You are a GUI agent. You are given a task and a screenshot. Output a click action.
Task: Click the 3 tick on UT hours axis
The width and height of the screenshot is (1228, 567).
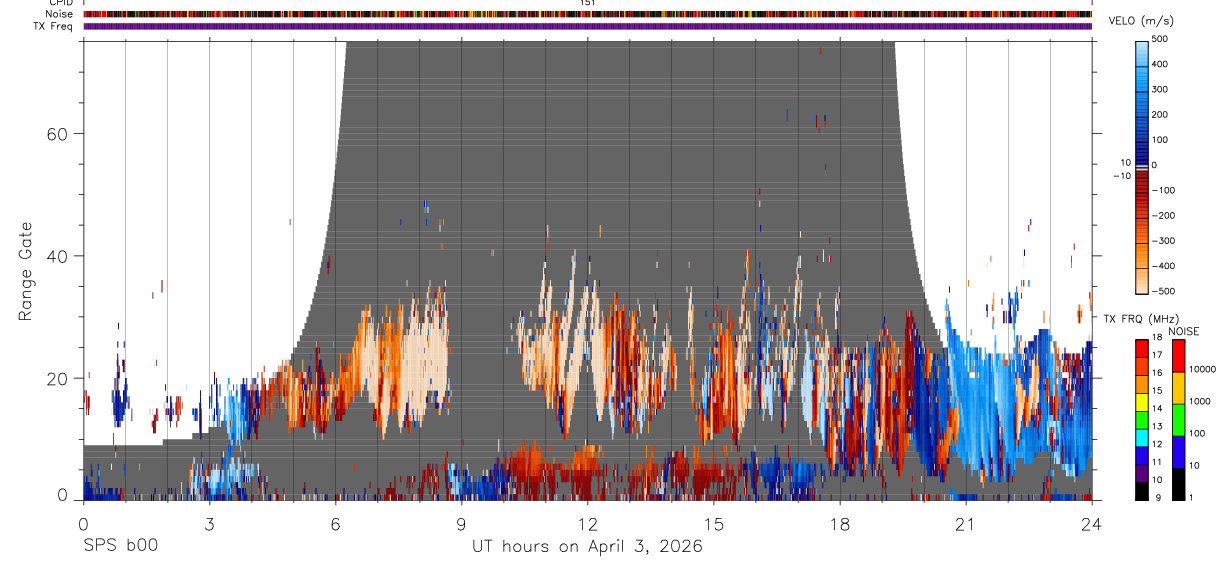(x=209, y=523)
